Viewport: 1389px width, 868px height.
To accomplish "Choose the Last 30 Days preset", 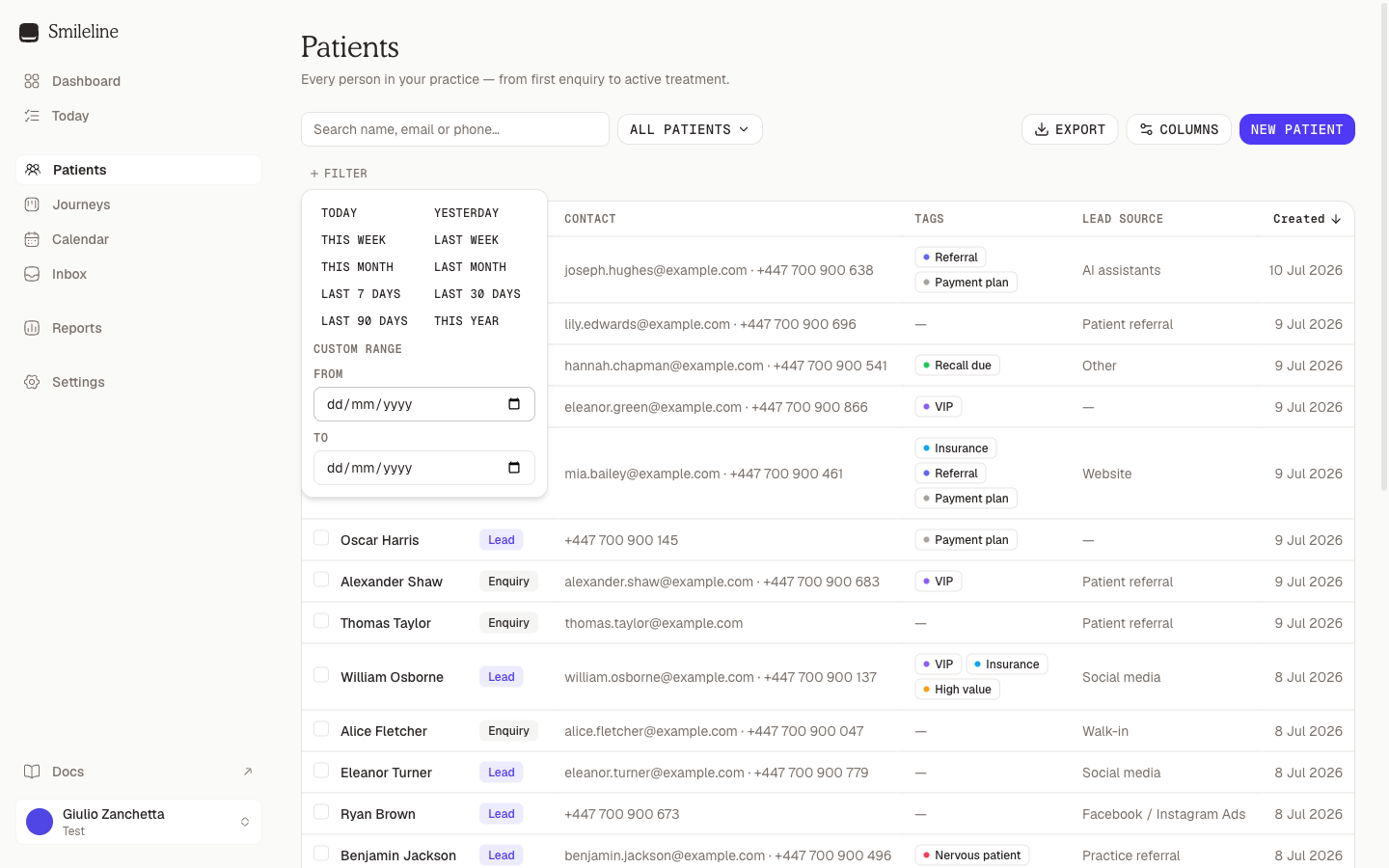I will (477, 294).
